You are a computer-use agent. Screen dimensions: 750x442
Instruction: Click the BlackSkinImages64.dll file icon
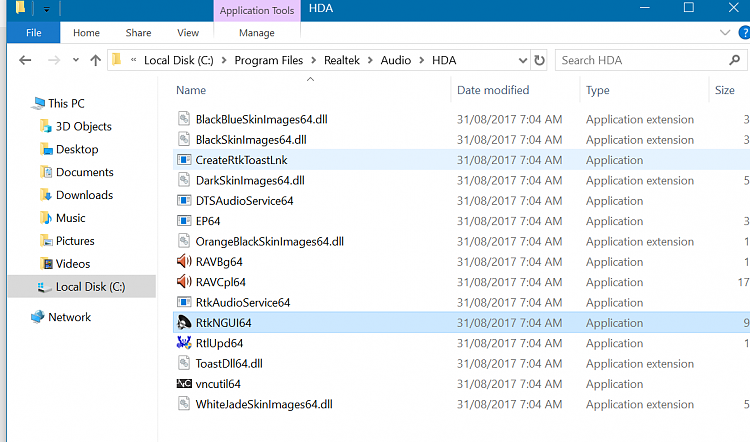coord(184,139)
